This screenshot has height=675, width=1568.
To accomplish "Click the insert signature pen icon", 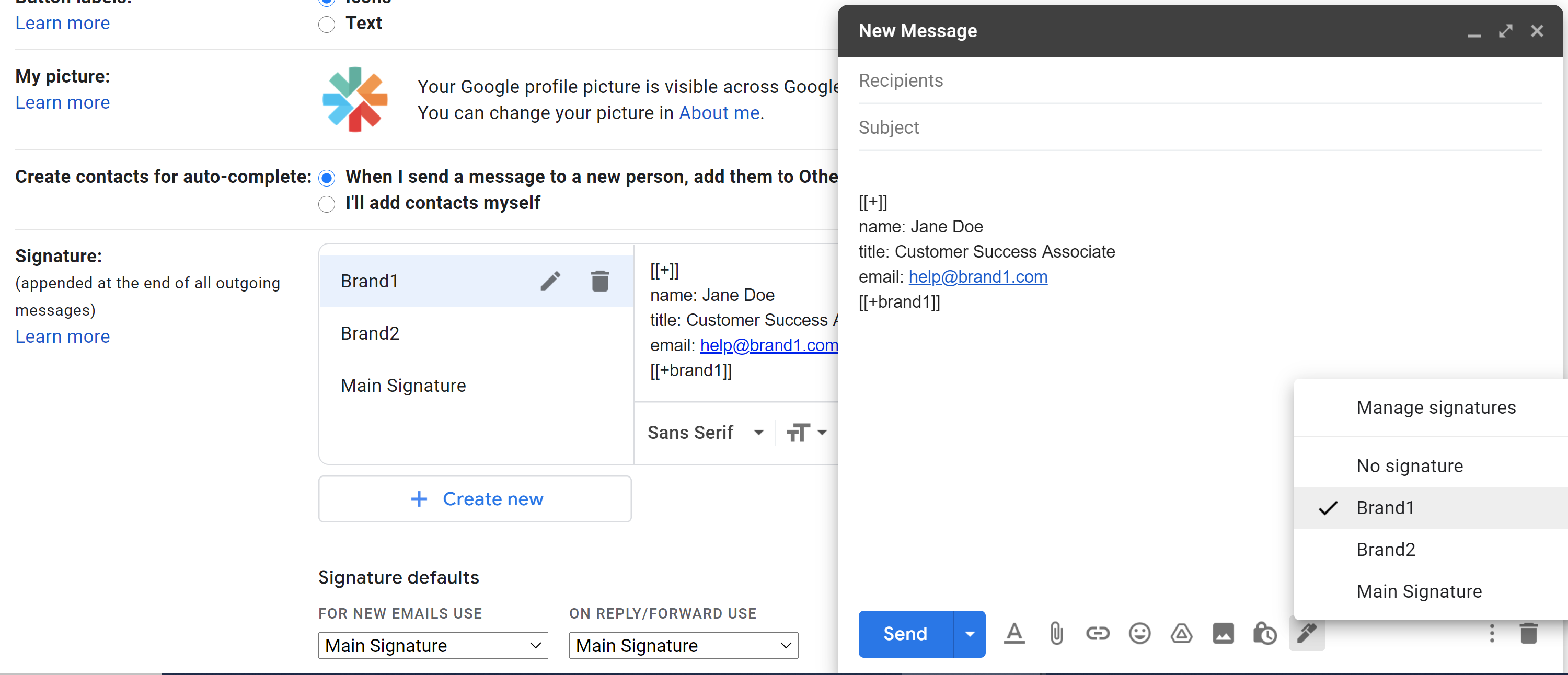I will [1307, 634].
